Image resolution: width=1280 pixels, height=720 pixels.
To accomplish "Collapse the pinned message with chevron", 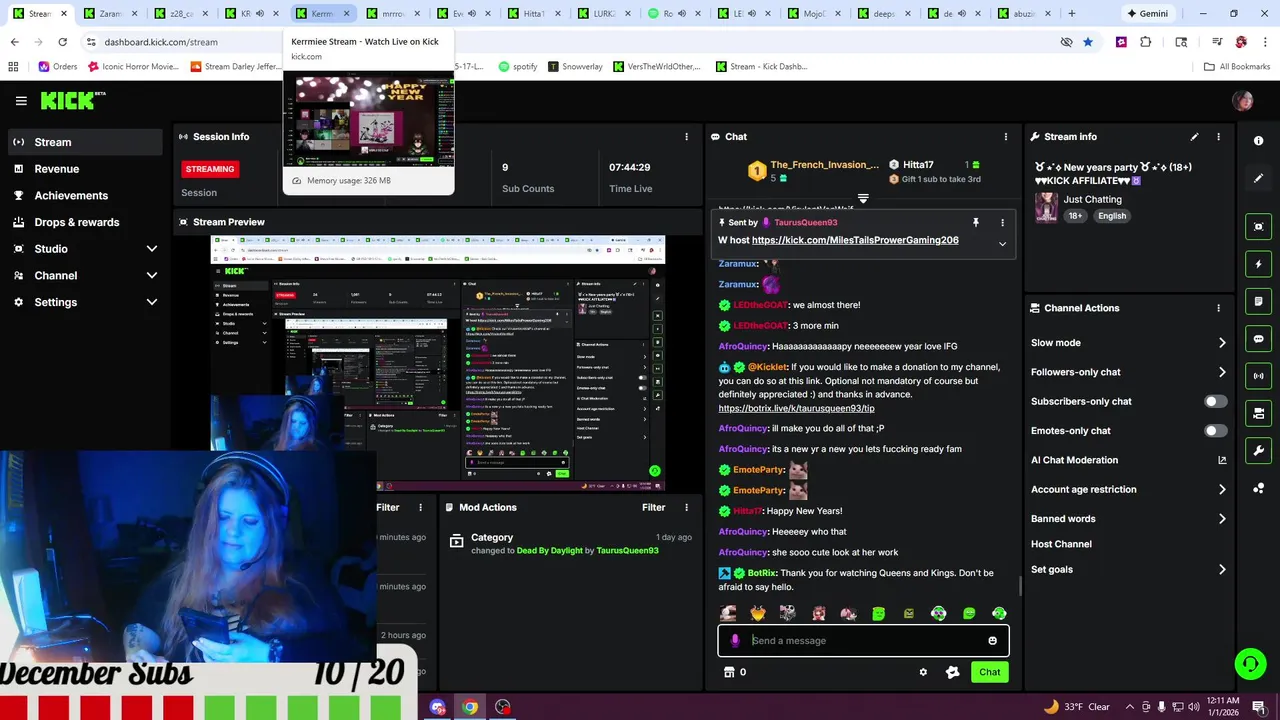I will coord(1002,244).
